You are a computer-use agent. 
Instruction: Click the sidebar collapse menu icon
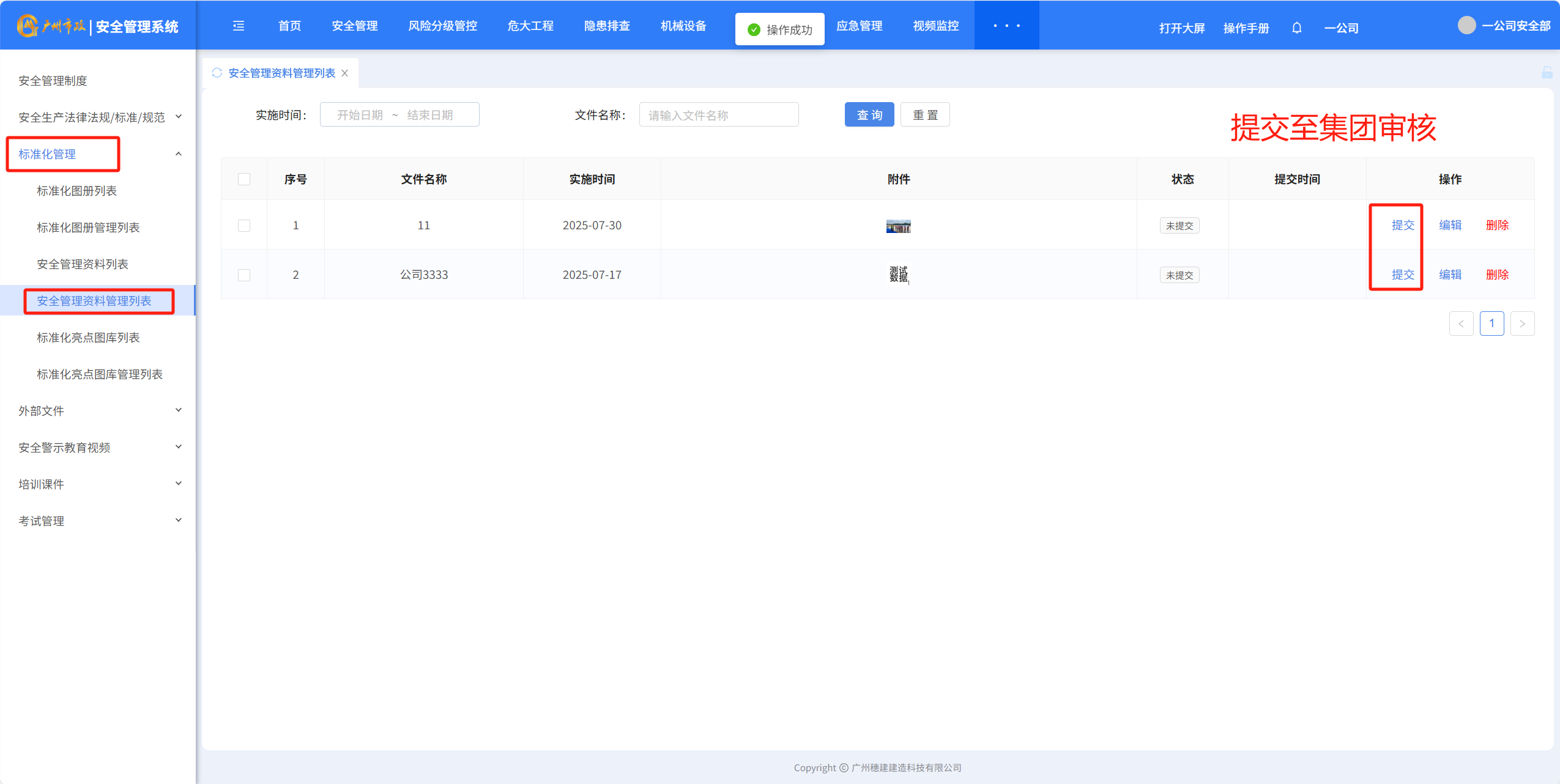coord(239,26)
